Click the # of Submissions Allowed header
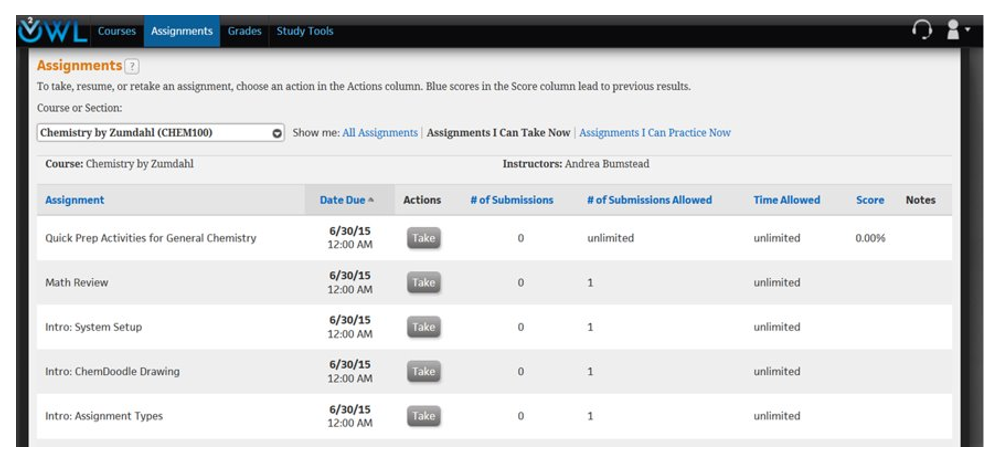This screenshot has width=998, height=462. pyautogui.click(x=649, y=200)
